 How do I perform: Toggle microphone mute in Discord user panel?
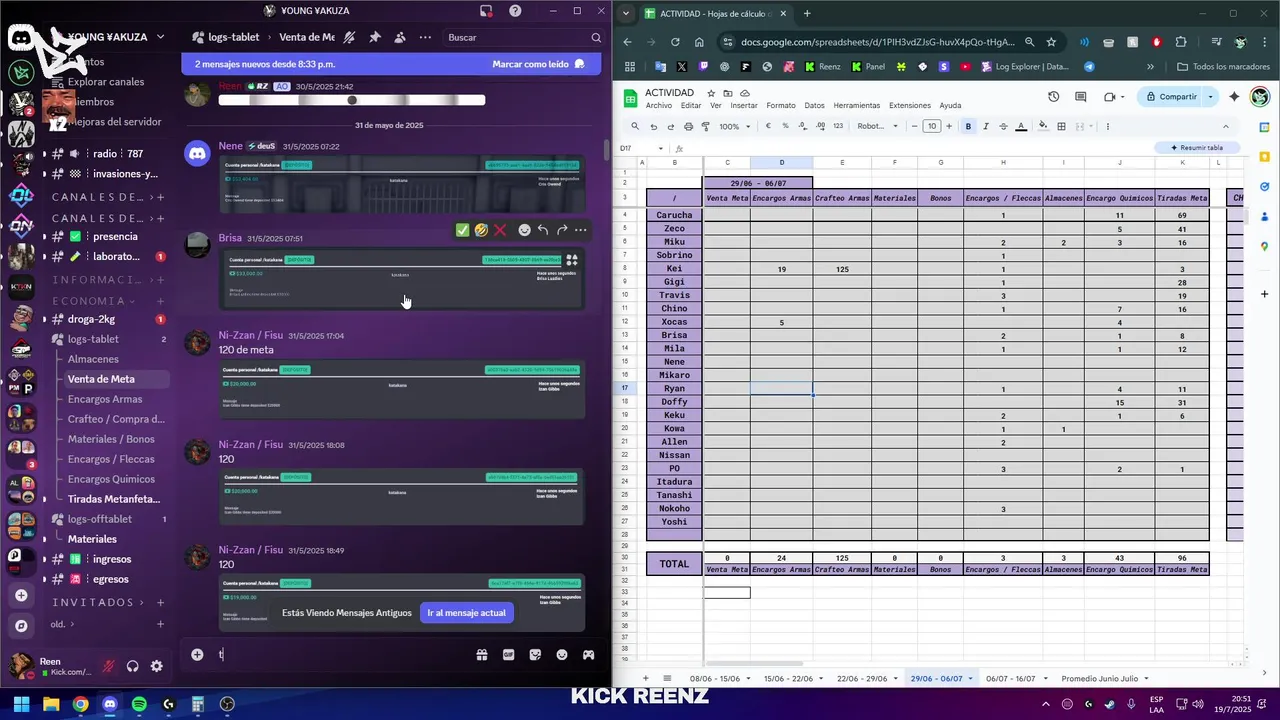tap(108, 666)
